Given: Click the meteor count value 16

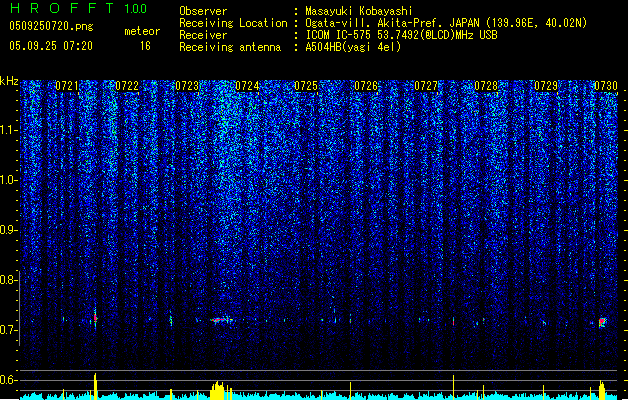Looking at the screenshot, I should coord(145,46).
